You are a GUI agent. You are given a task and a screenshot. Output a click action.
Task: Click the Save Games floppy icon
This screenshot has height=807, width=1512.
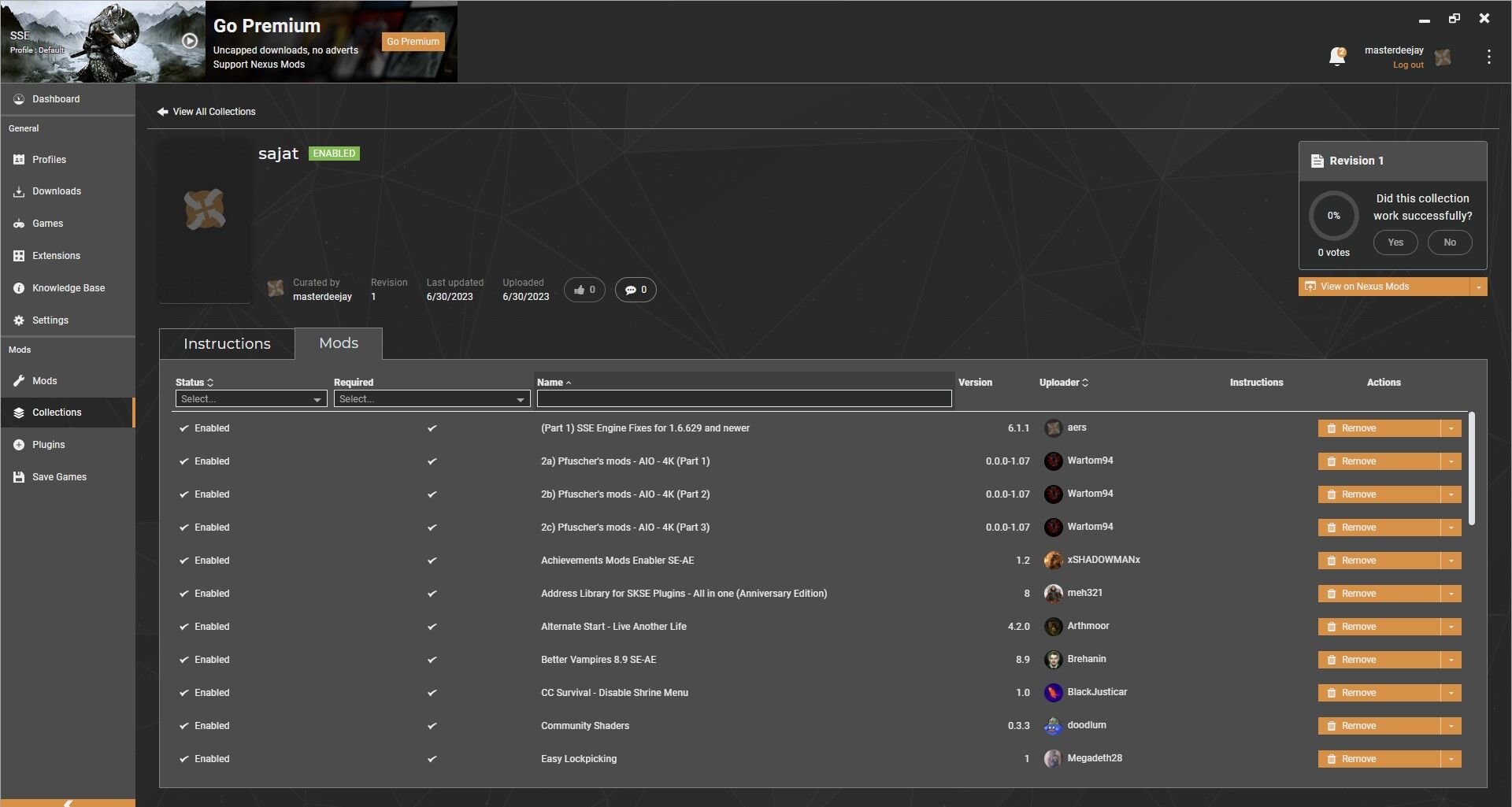coord(19,477)
